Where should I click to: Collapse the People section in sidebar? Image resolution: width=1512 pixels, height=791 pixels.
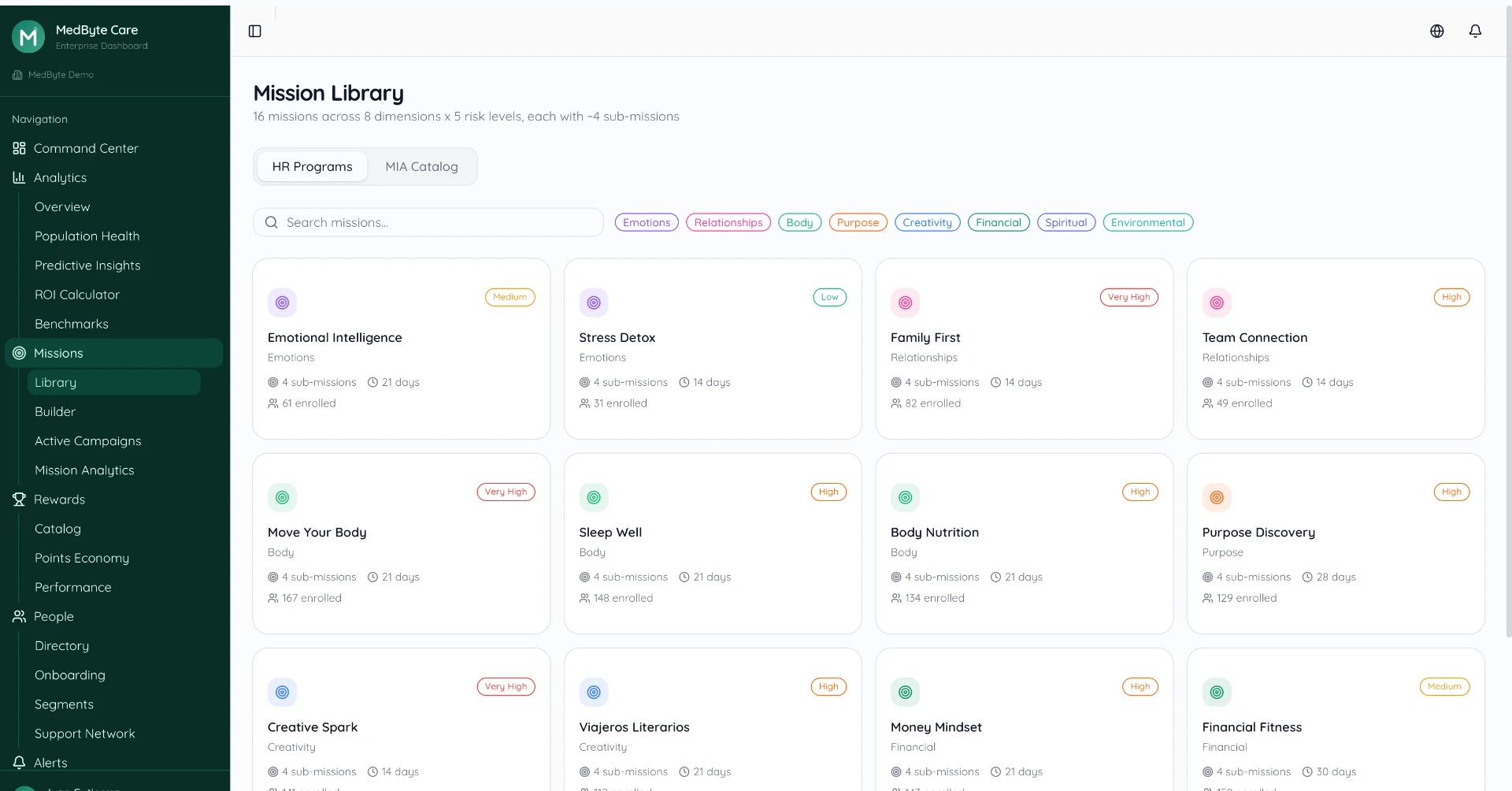pyautogui.click(x=114, y=616)
